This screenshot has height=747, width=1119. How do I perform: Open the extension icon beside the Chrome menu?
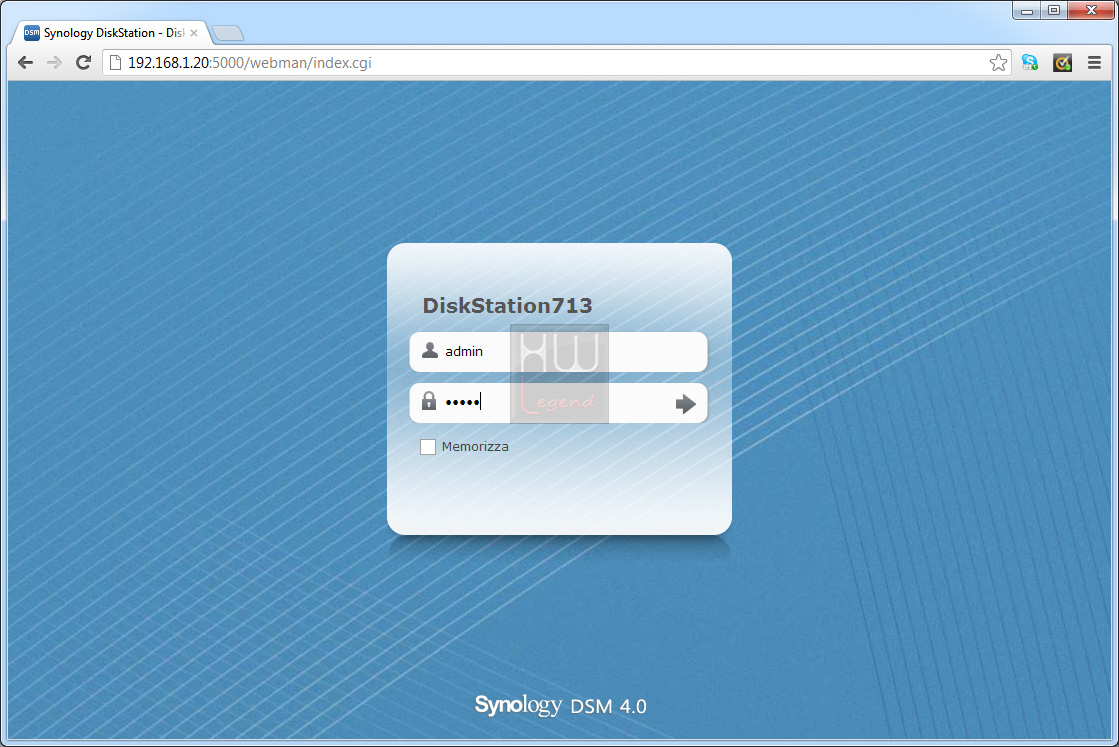(x=1062, y=63)
